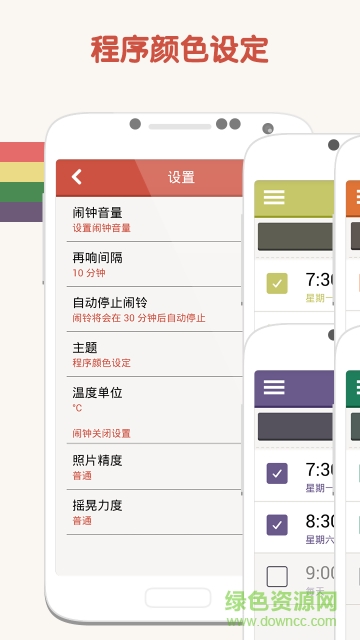
Task: Pick the red color stripe
Action: pyautogui.click(x=22, y=152)
